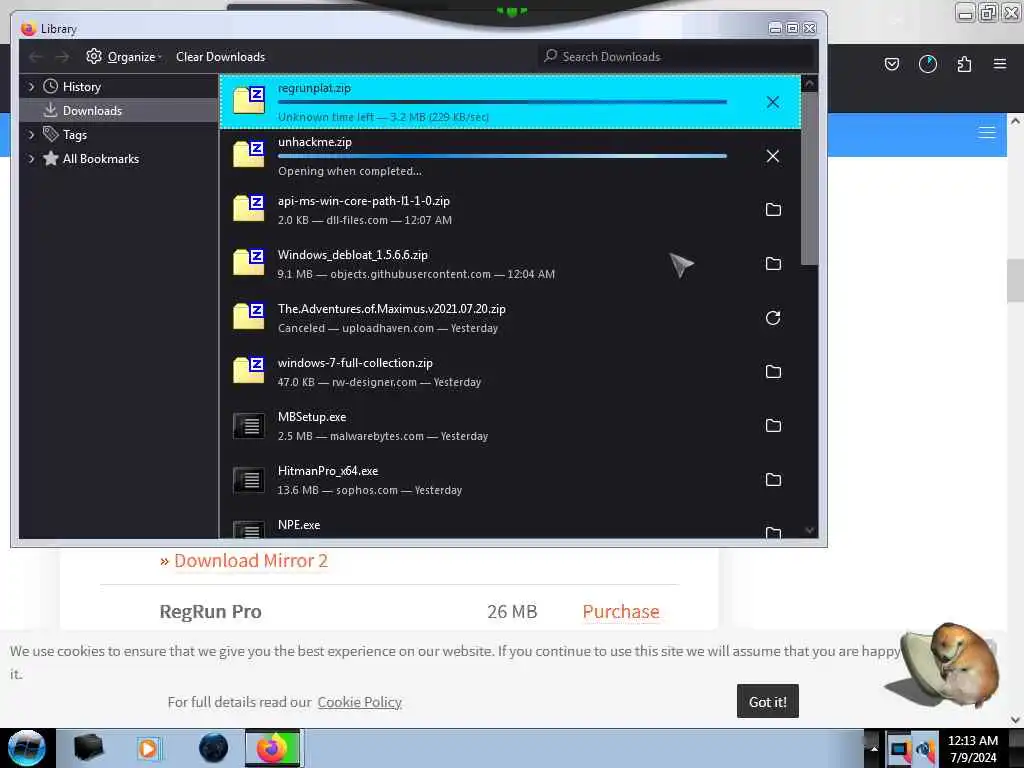Cancel the unhackme.zip download
This screenshot has height=768, width=1024.
(773, 156)
